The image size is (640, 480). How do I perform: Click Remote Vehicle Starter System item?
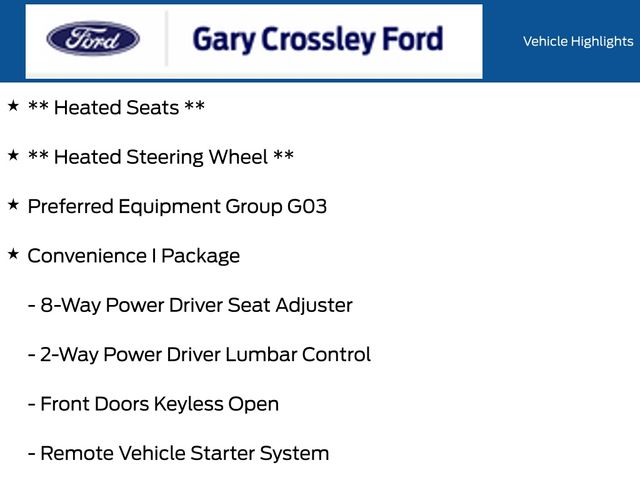pos(184,453)
